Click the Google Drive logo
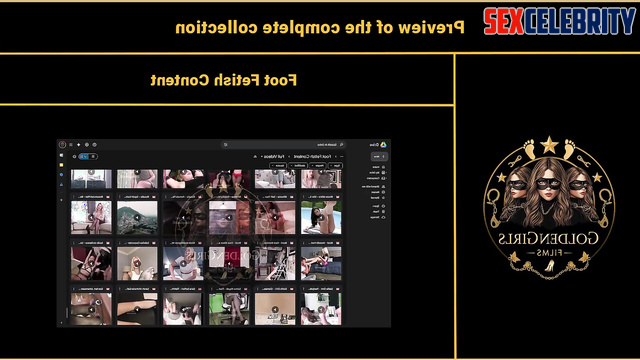The width and height of the screenshot is (640, 360). point(383,144)
